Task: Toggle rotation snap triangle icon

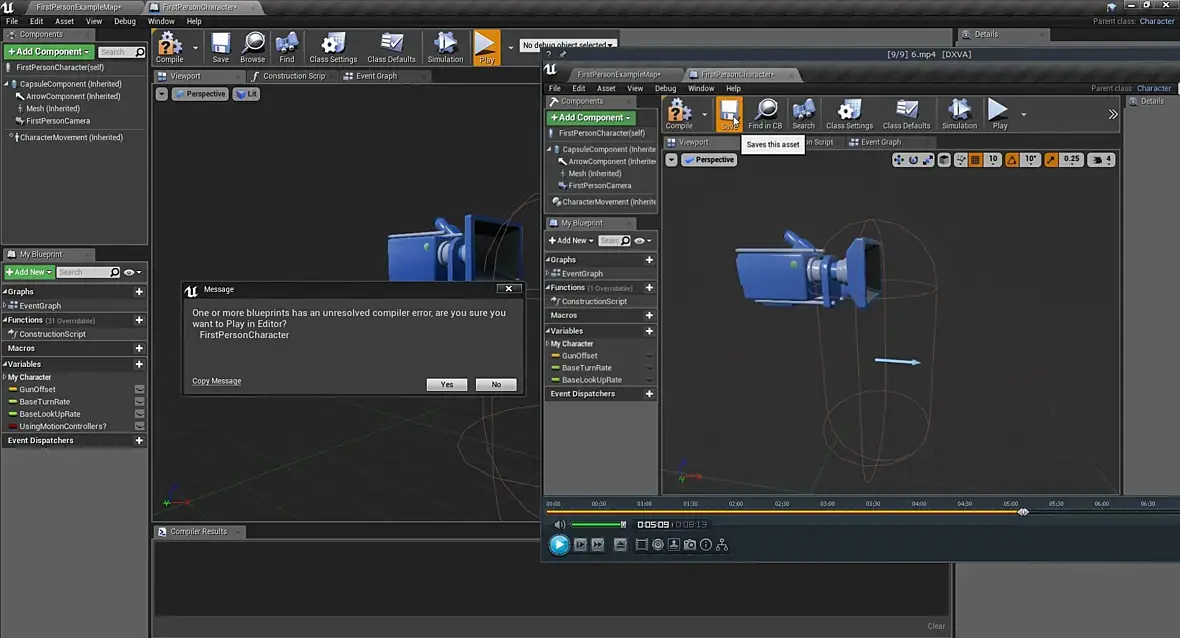Action: pos(1012,160)
